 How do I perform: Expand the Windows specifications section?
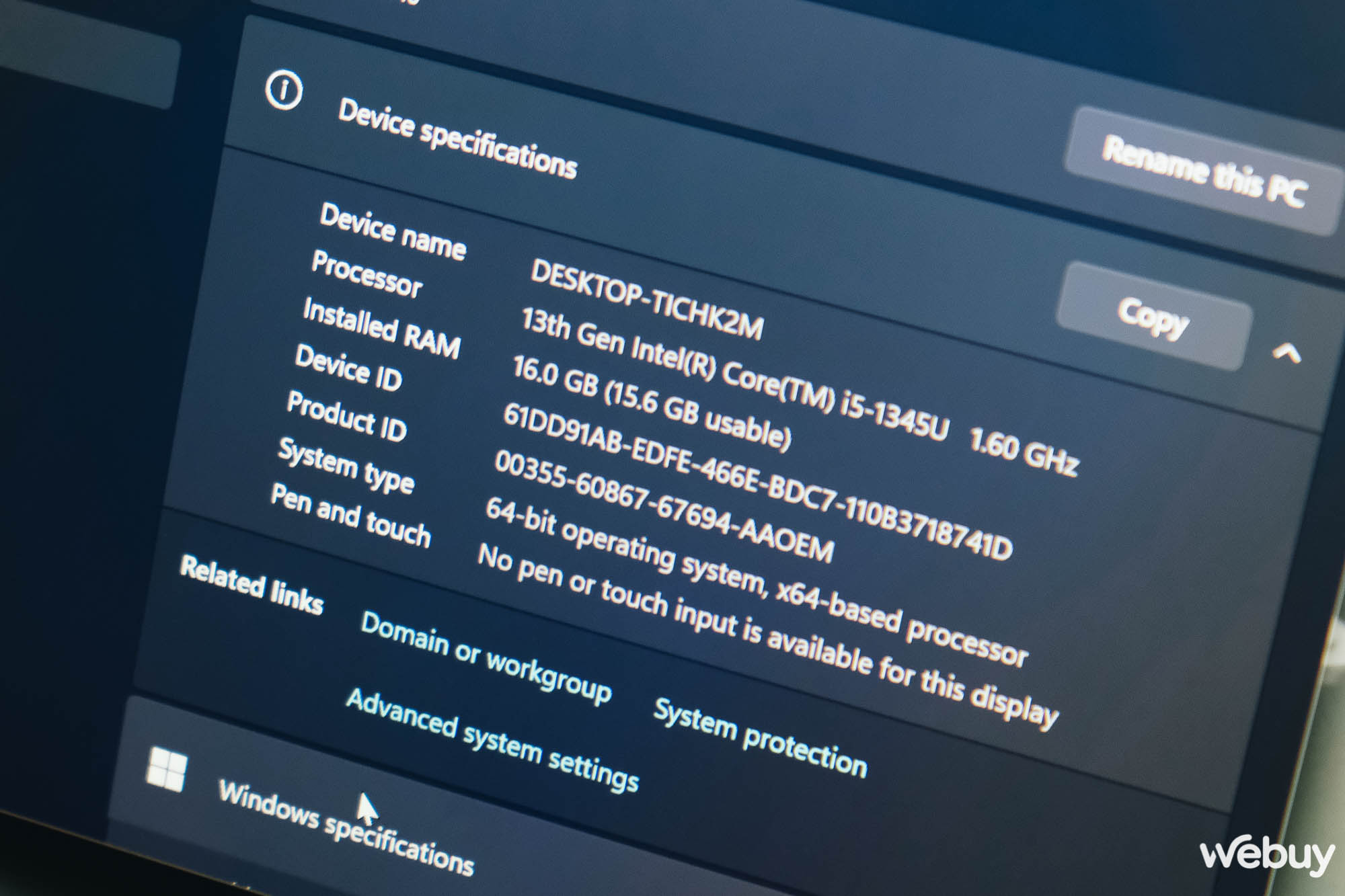346,828
